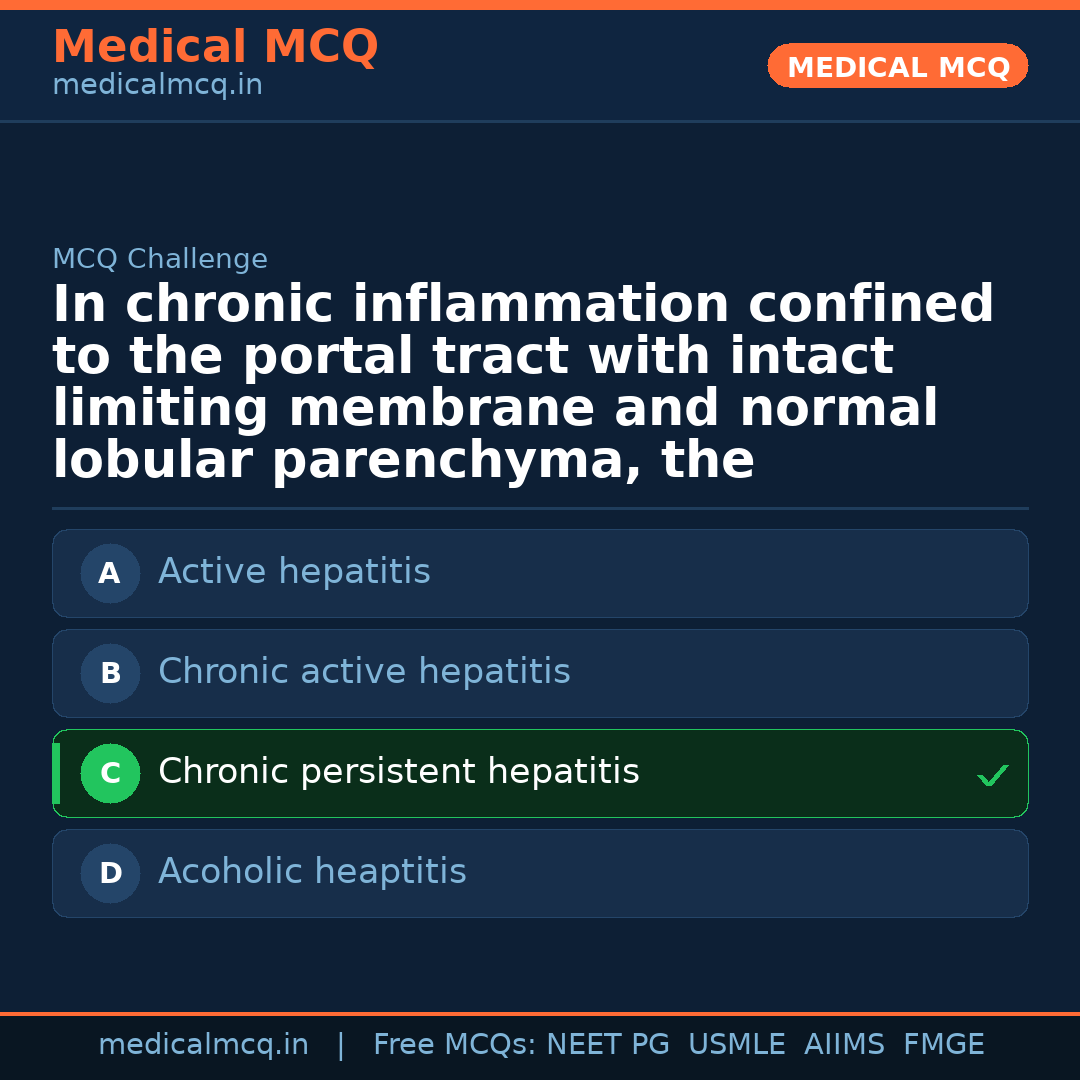Click the orange "Medical MCQ" header title

tap(215, 47)
